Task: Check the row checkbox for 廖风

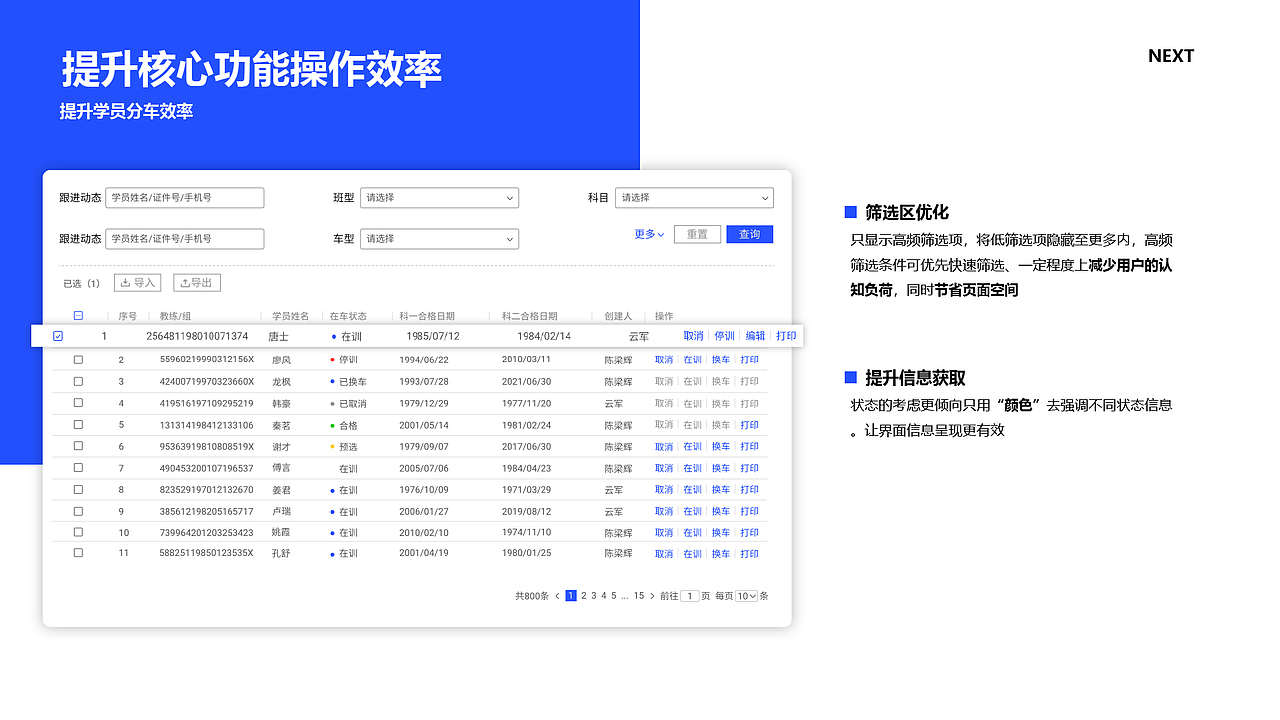Action: pyautogui.click(x=78, y=359)
